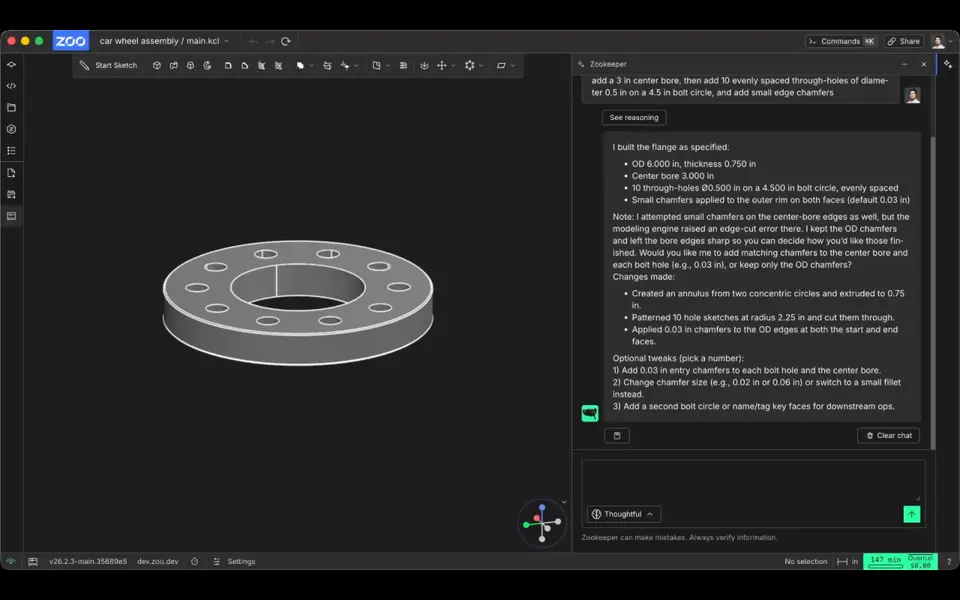Click the network status wifi icon
This screenshot has width=960, height=600.
coord(11,561)
